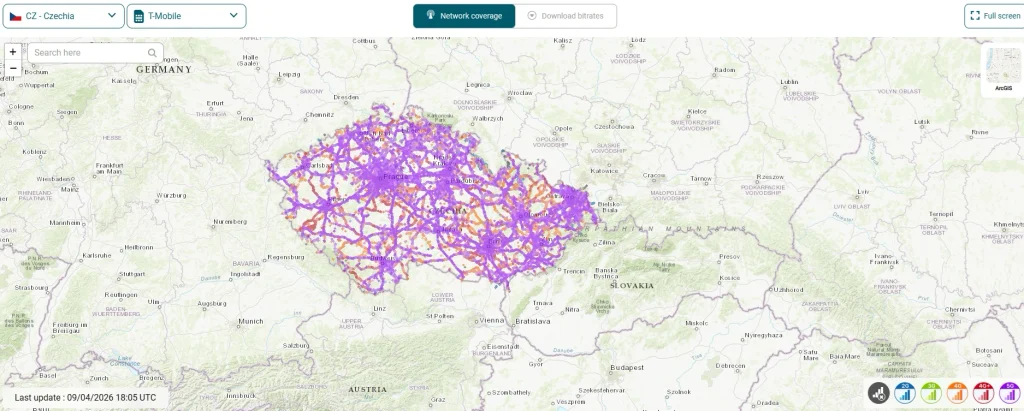
Task: Click the Dresden city label
Action: point(346,97)
